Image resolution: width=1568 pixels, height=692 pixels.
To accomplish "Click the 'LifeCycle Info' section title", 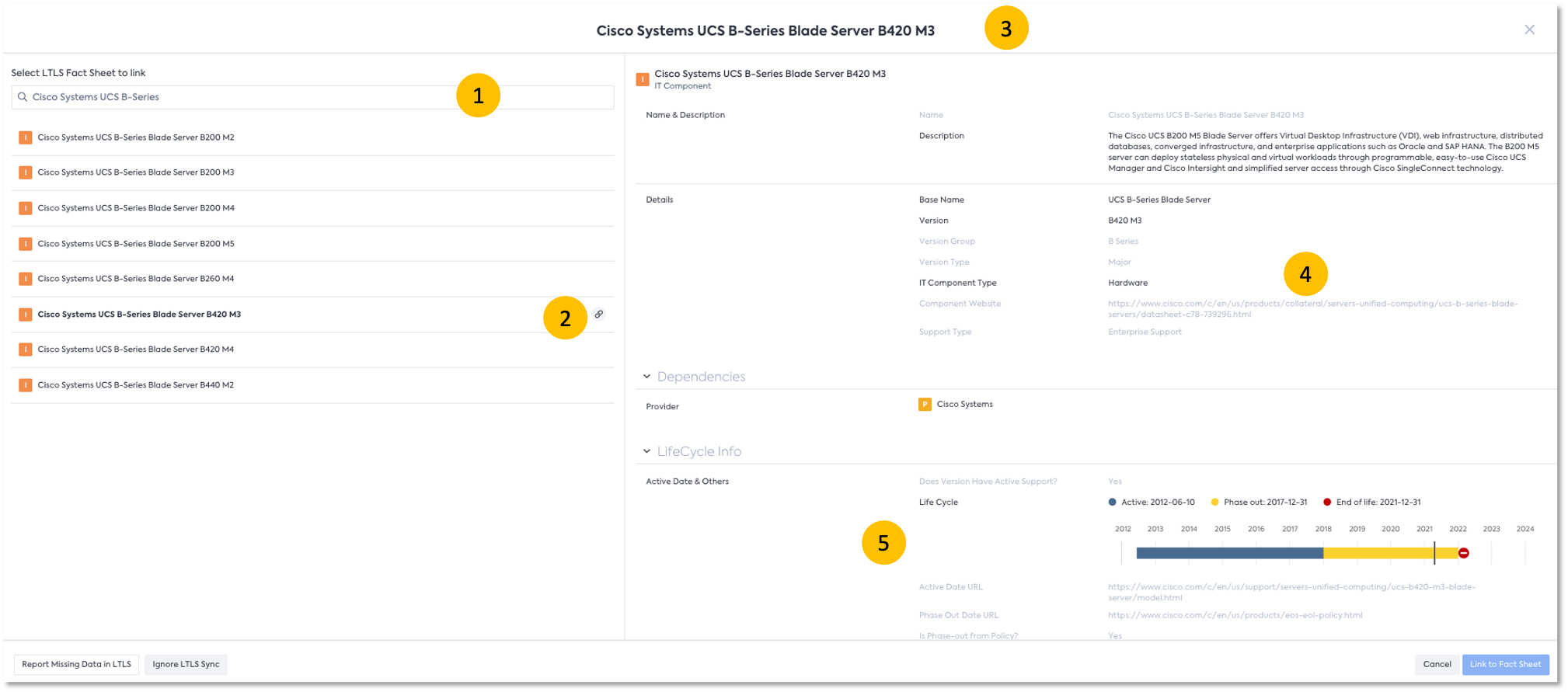I will [699, 451].
